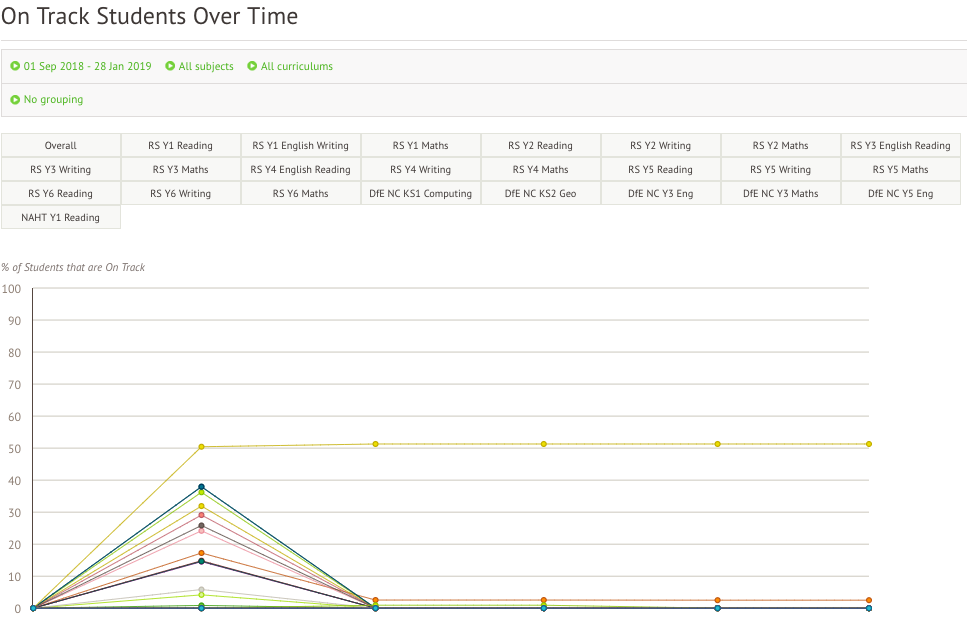967x628 pixels.
Task: Click the green arrow icon beside All curriculums
Action: (252, 67)
